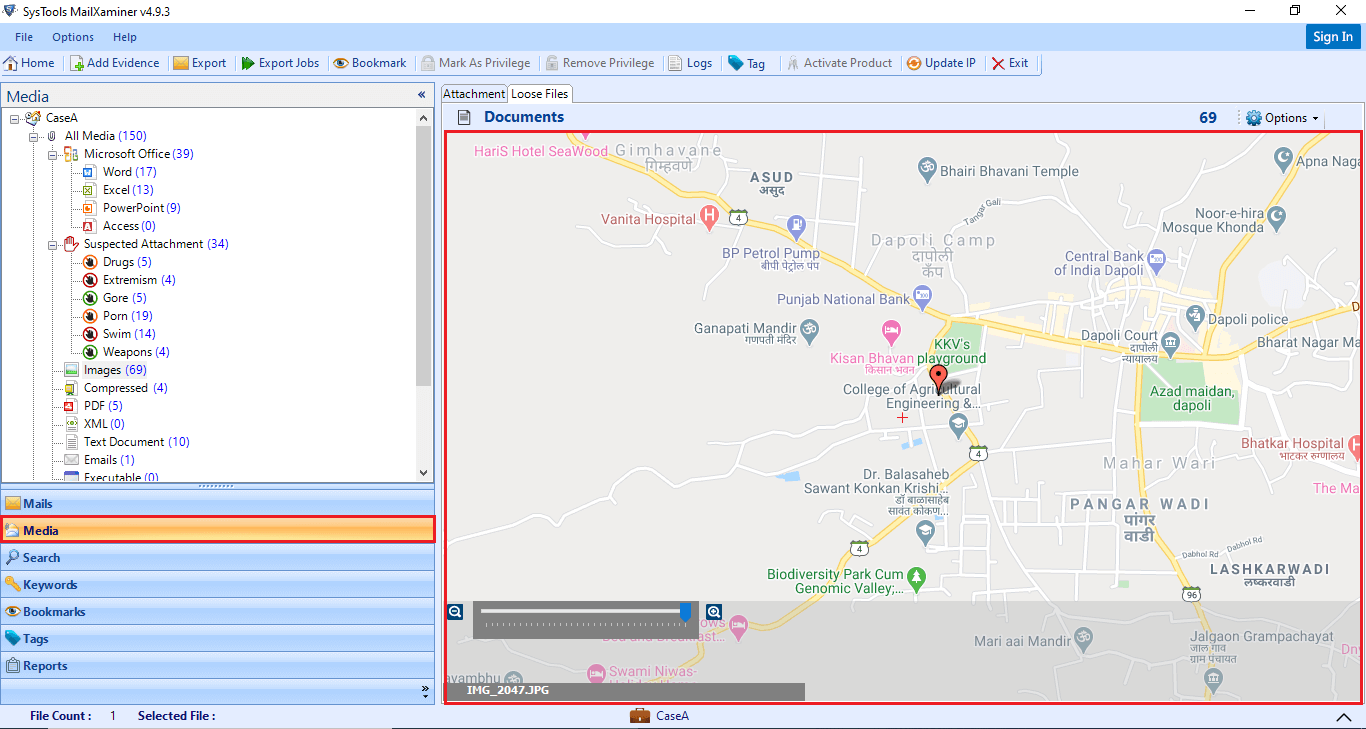This screenshot has height=729, width=1366.
Task: Open Export Jobs from toolbar
Action: [280, 63]
